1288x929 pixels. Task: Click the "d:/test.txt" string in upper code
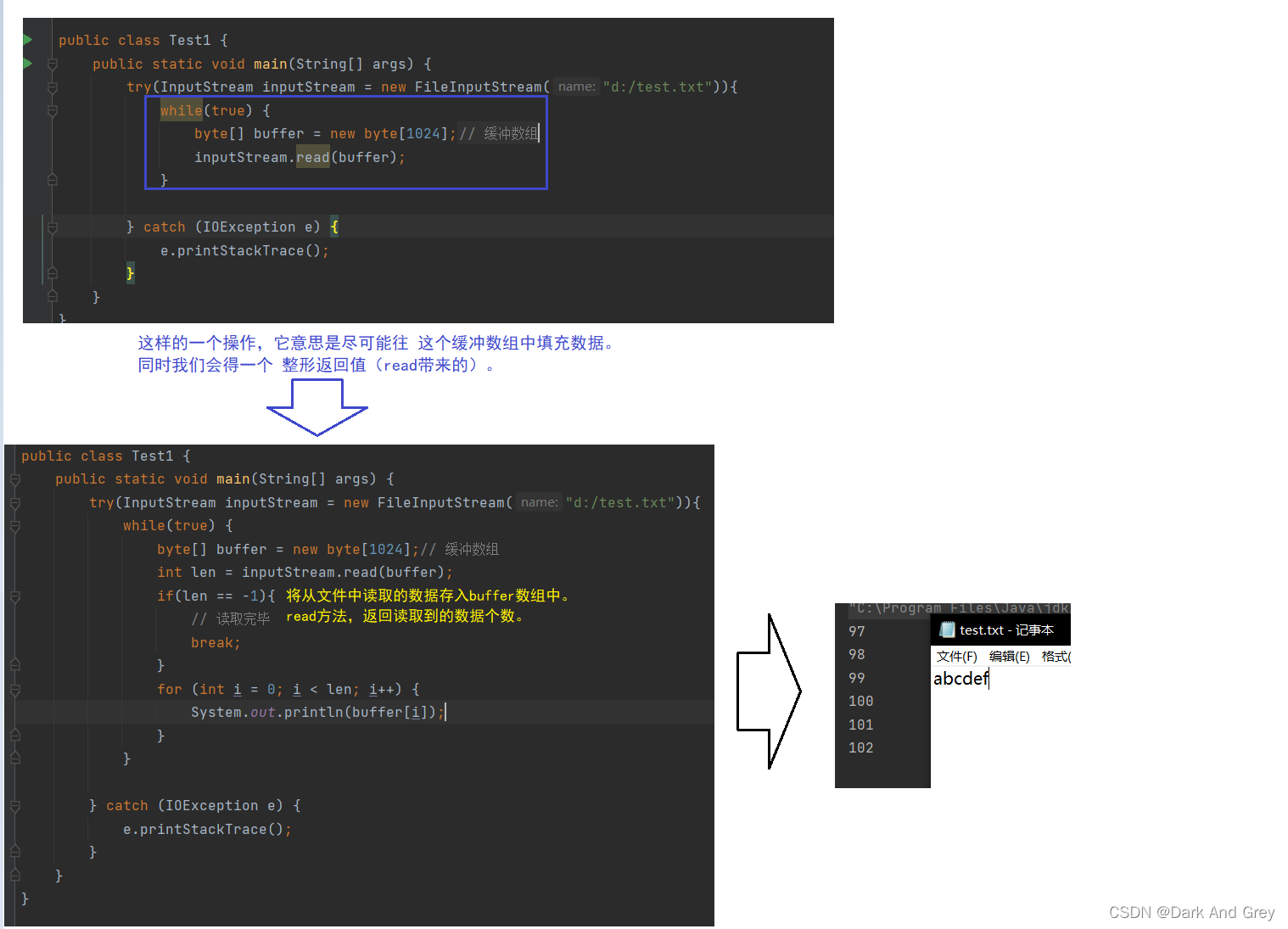(658, 87)
